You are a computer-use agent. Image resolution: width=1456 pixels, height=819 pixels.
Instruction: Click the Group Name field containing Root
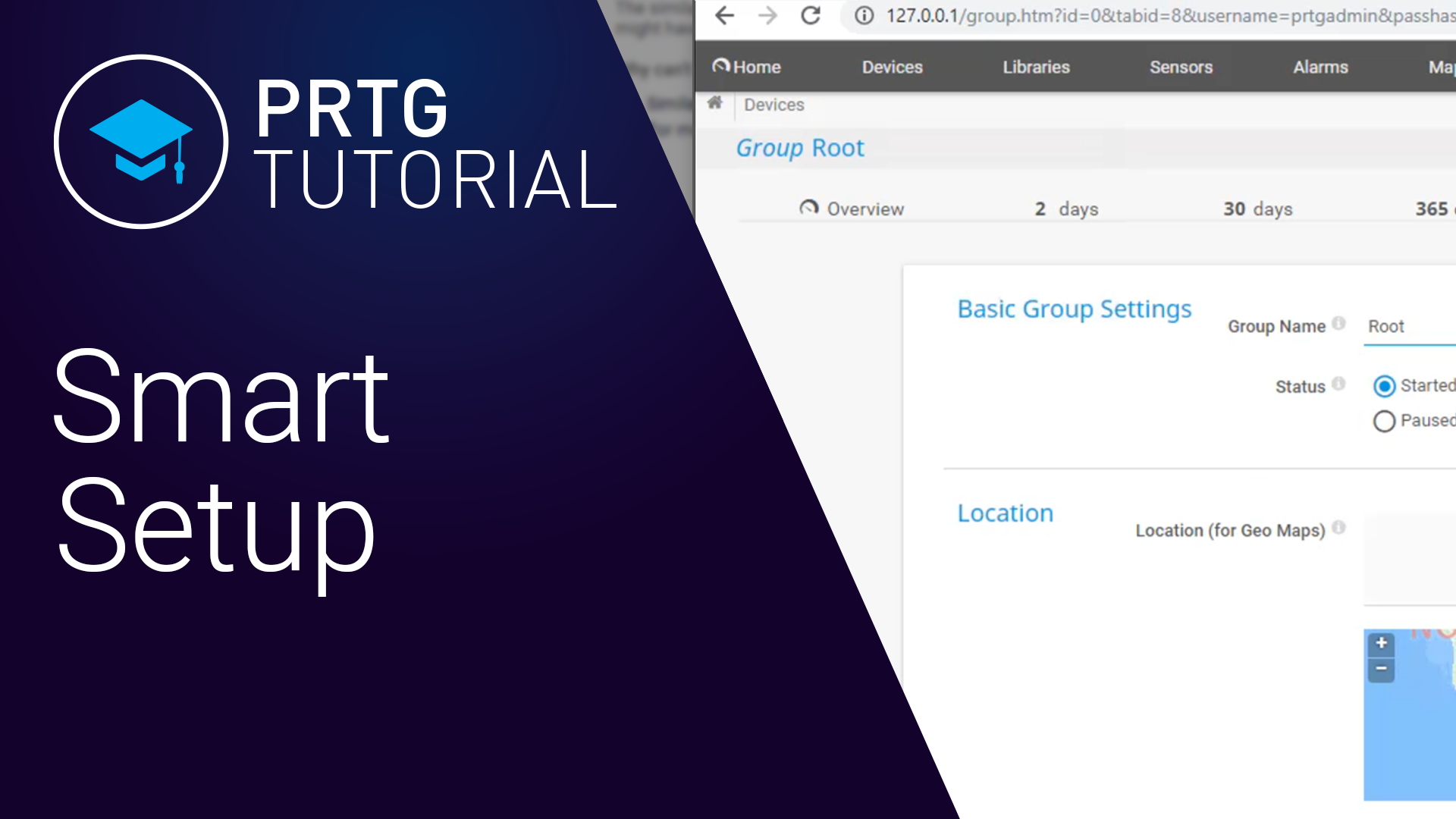(1410, 327)
